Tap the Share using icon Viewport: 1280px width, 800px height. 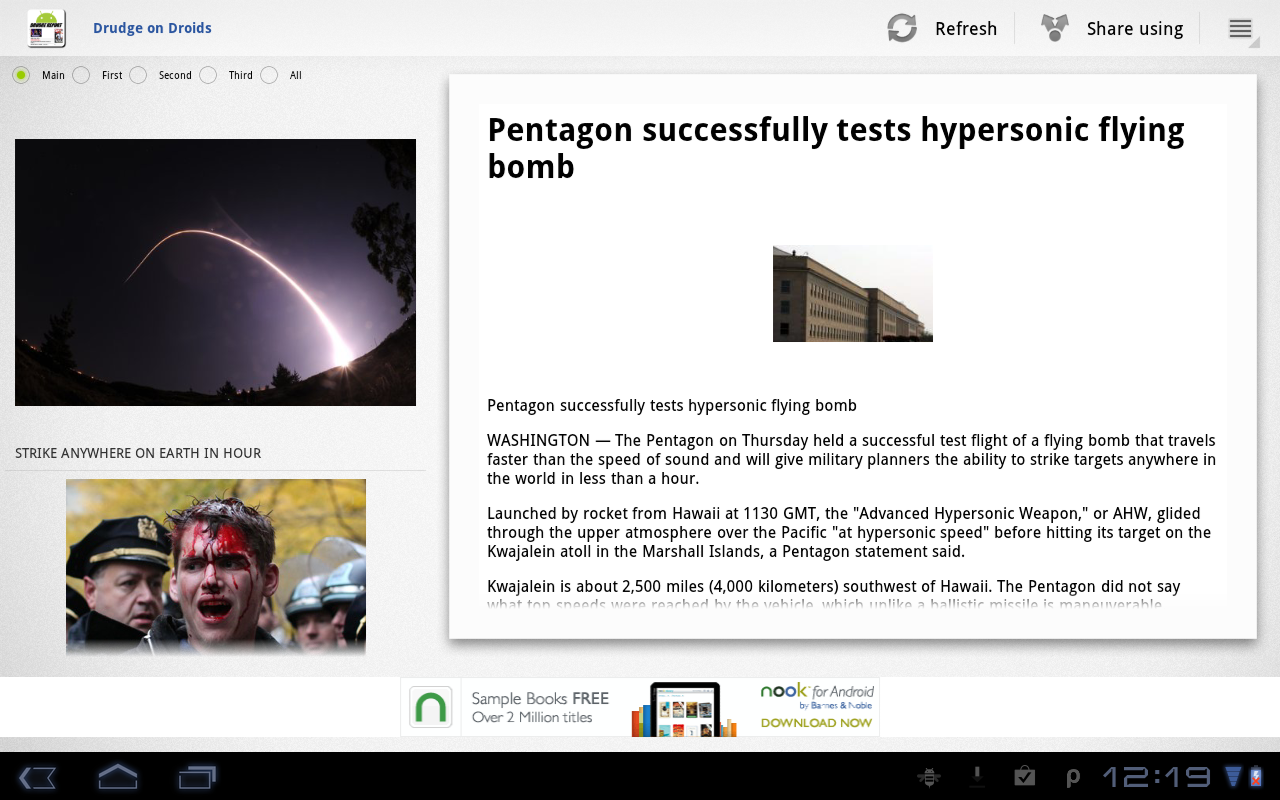[1054, 28]
